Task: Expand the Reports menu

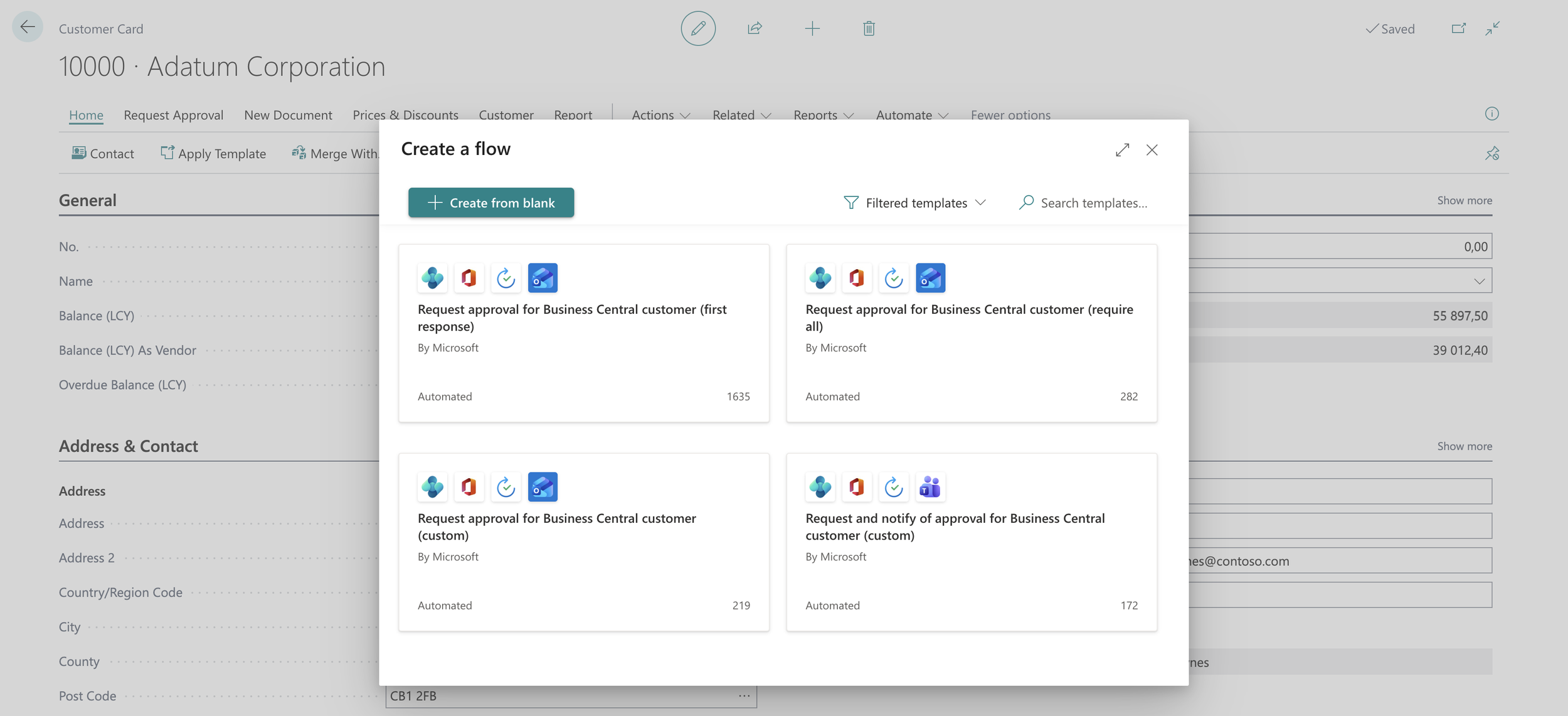Action: (x=824, y=115)
